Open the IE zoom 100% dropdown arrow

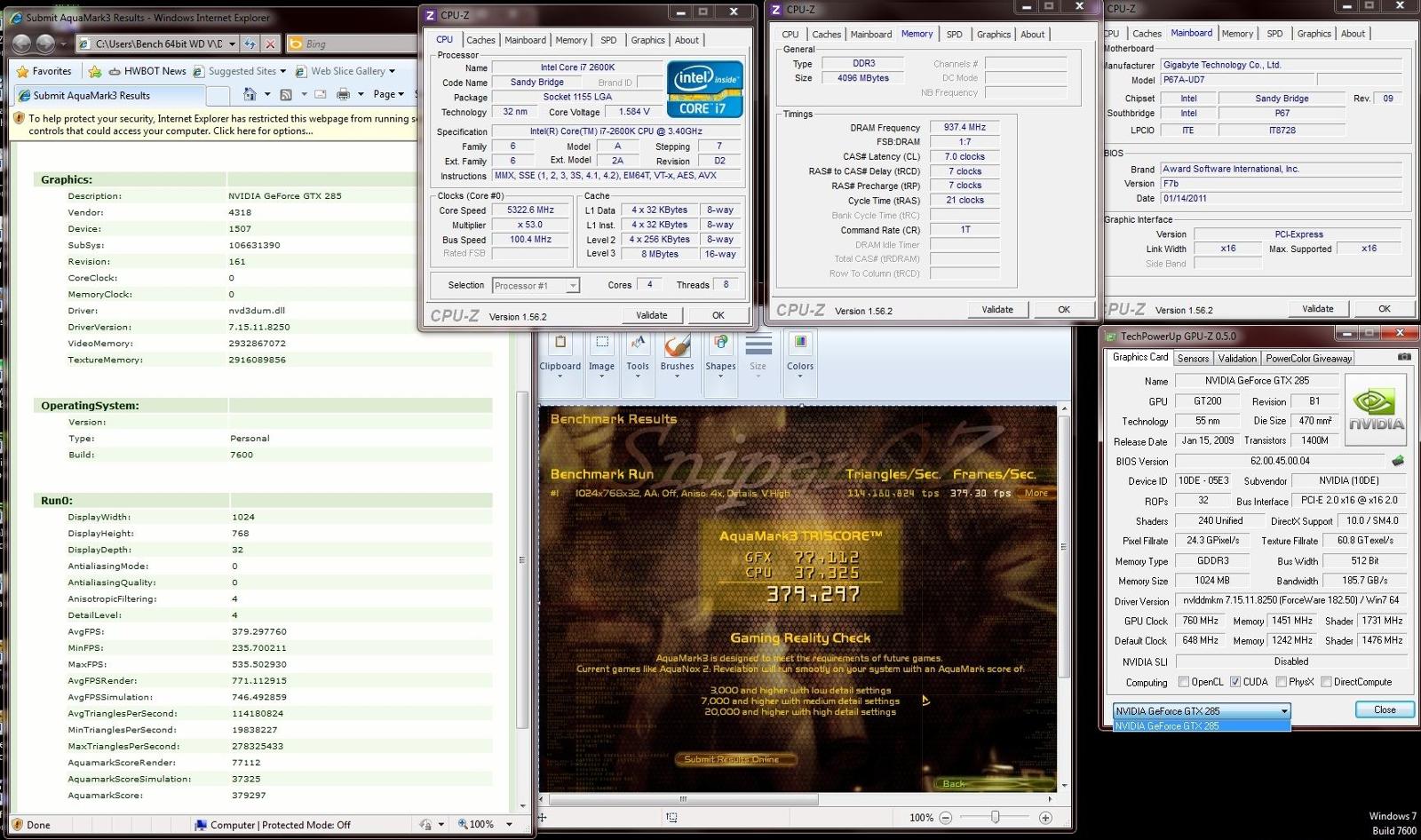tap(509, 824)
